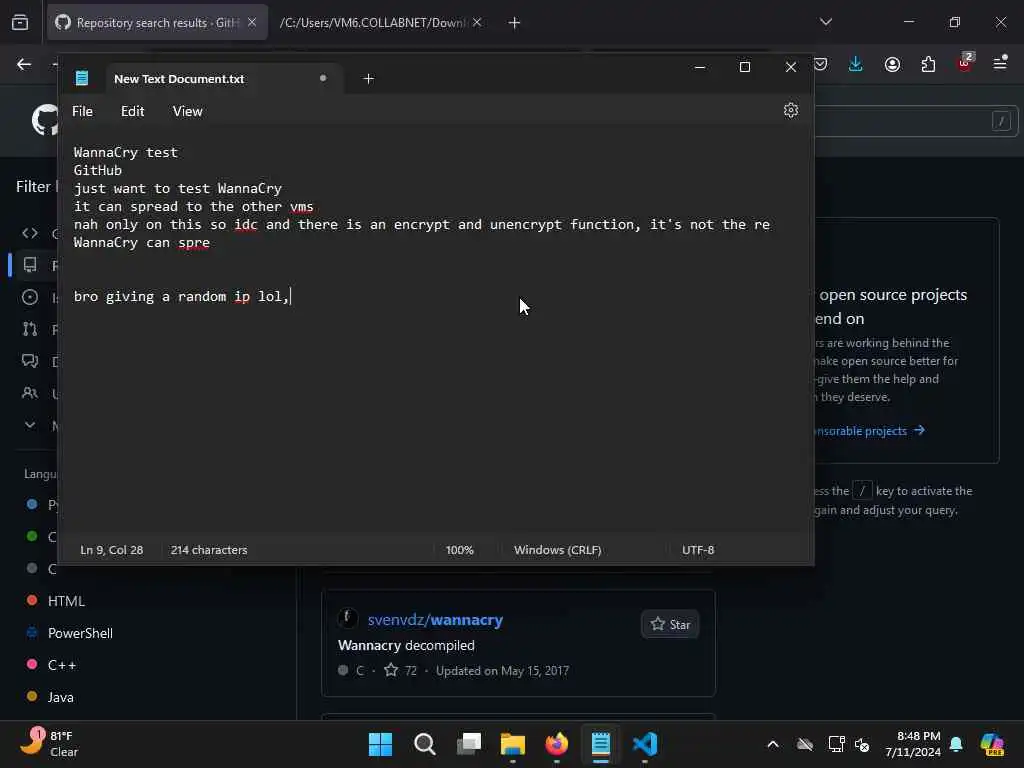
Task: Switch to Repository search results browser tab
Action: point(157,23)
